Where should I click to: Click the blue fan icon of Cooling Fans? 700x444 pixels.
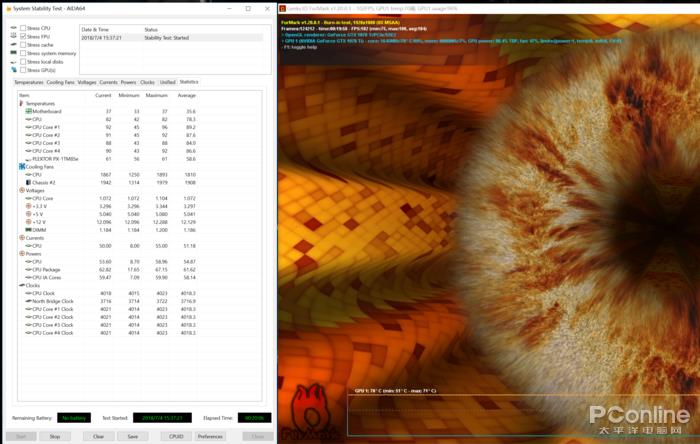click(x=22, y=166)
